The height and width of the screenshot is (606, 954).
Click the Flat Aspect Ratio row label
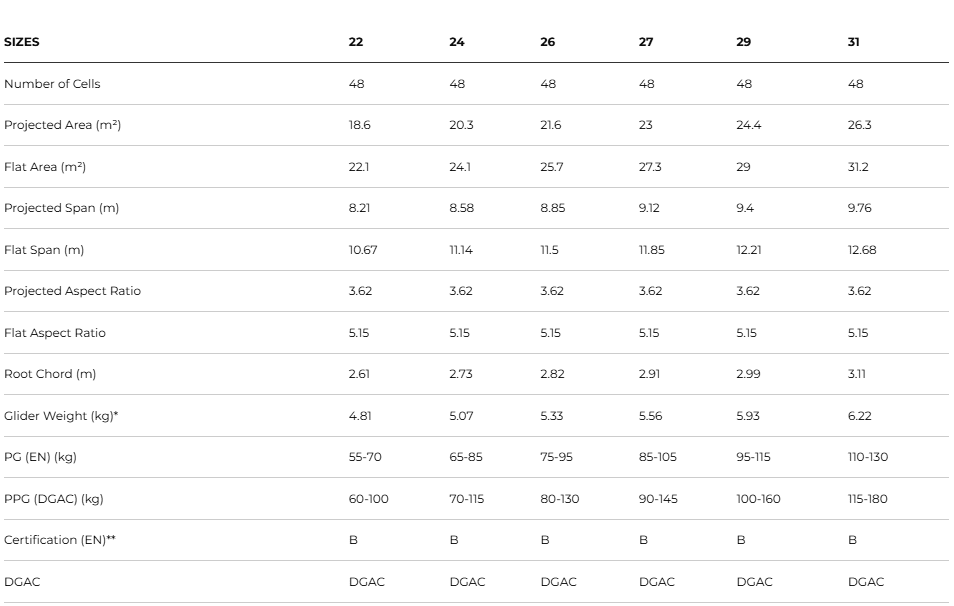tap(55, 333)
